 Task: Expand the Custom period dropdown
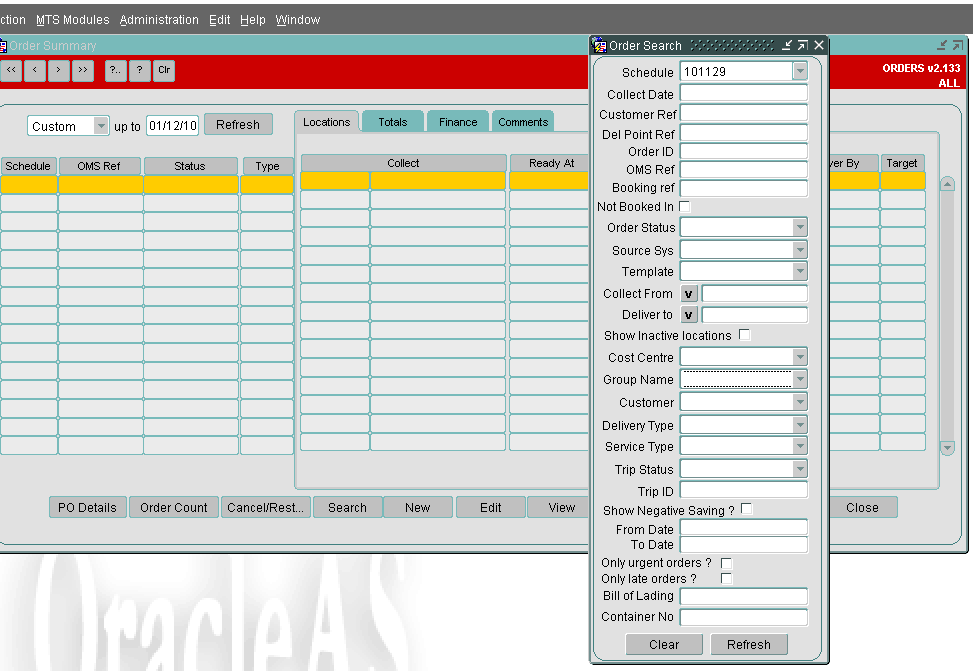pos(101,126)
